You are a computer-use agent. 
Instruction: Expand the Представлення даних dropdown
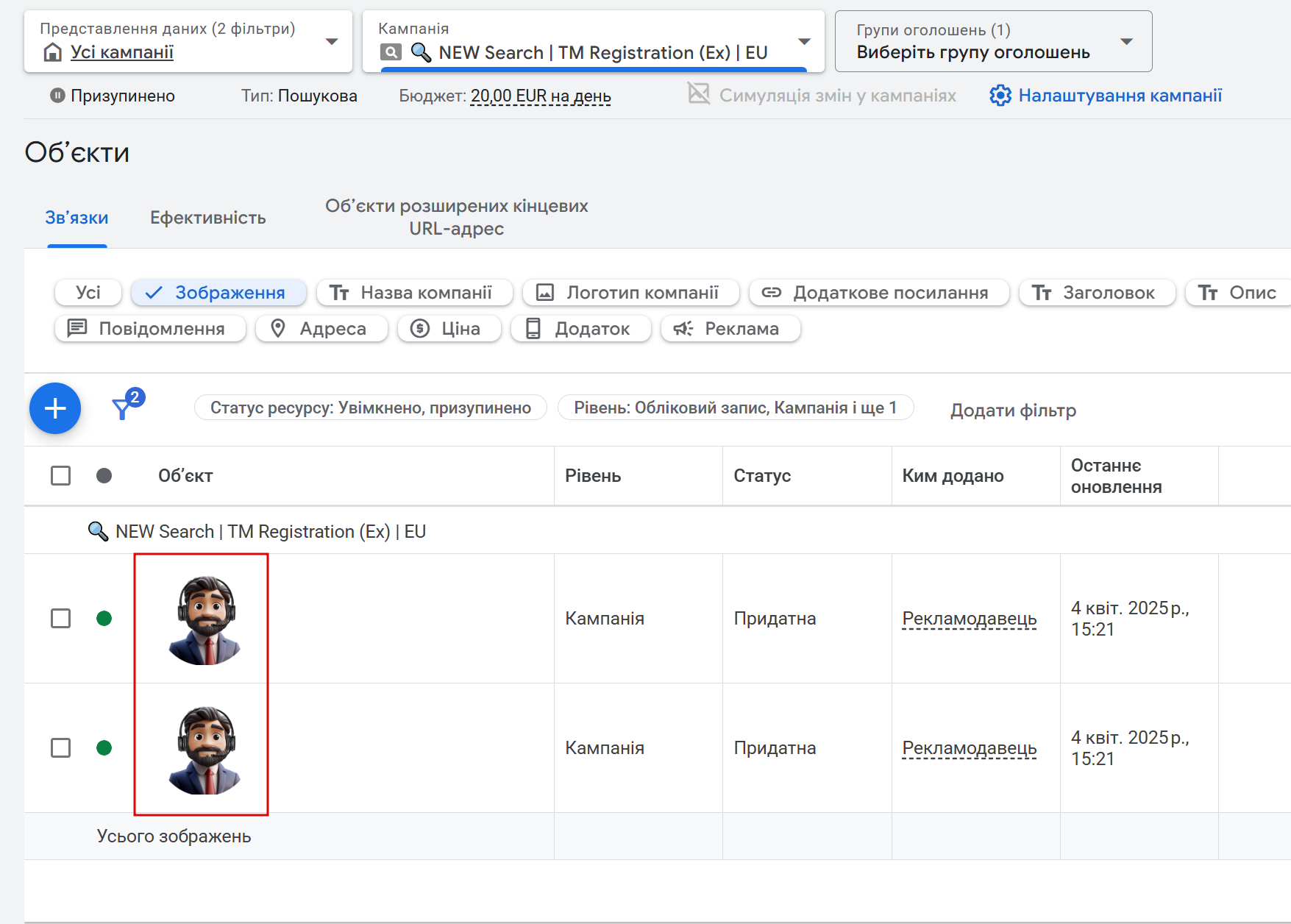pos(332,41)
